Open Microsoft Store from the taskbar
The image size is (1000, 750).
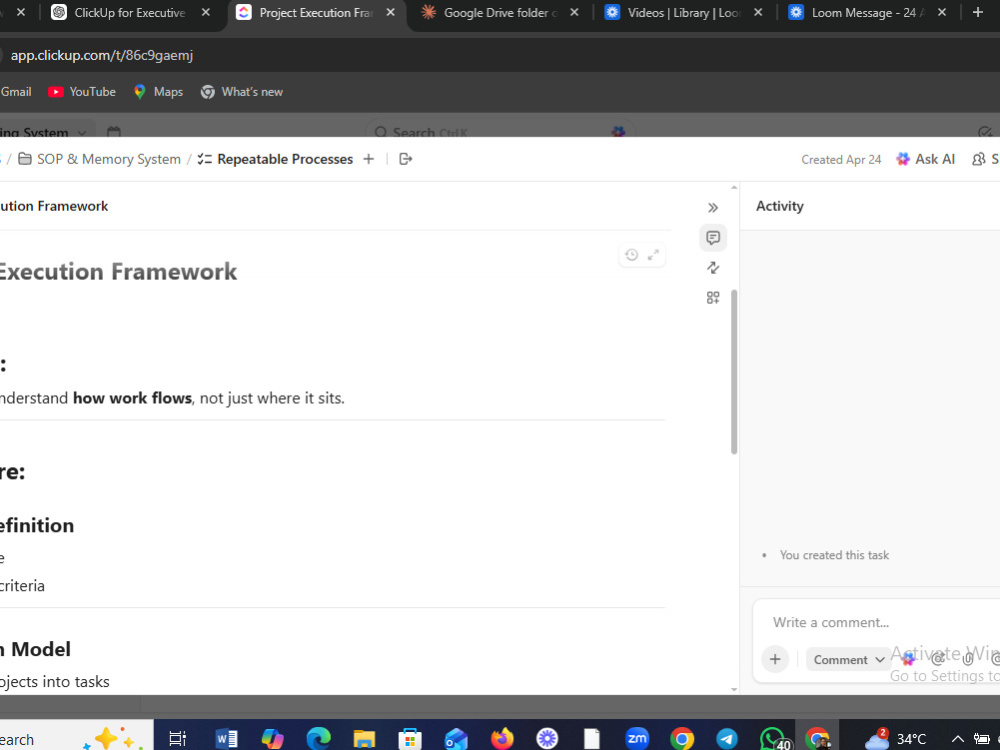(409, 739)
